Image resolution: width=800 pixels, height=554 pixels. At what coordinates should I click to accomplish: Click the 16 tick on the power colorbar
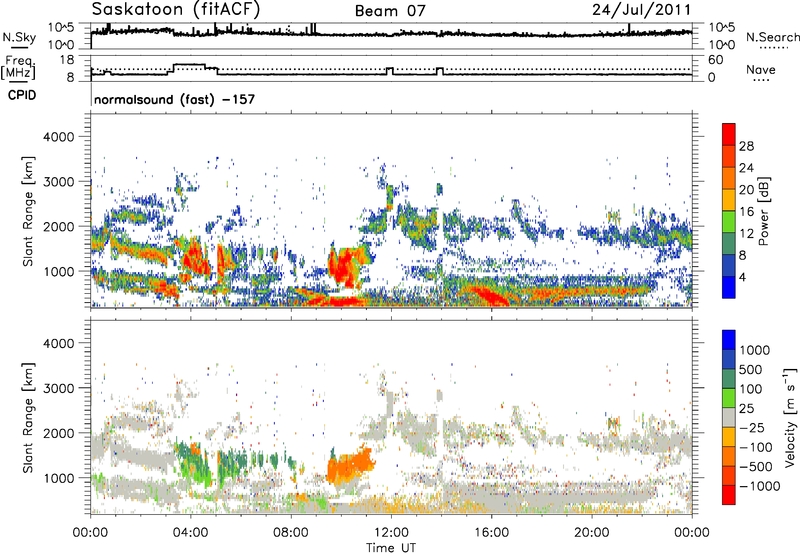746,212
